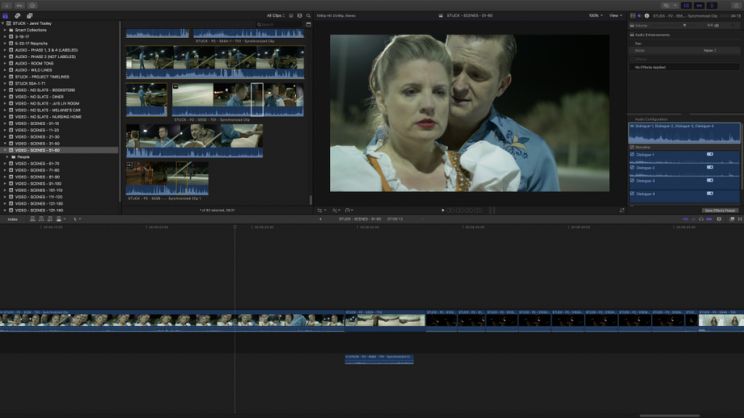Click the solo headphones icon
744x418 pixels.
click(701, 219)
